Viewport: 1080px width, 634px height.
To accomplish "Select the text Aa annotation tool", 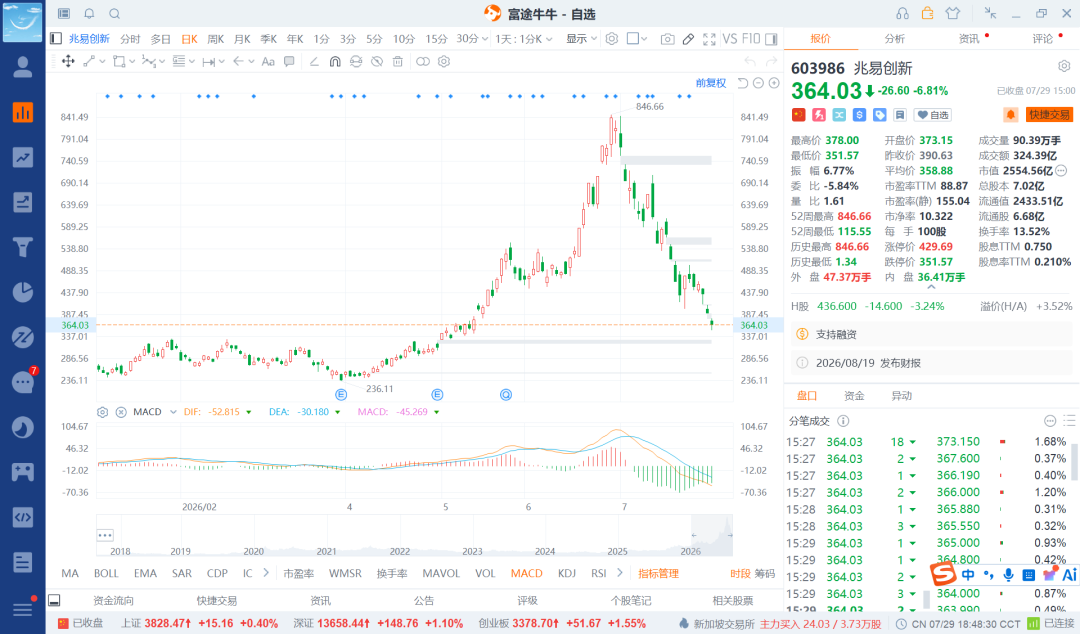I will pyautogui.click(x=268, y=61).
